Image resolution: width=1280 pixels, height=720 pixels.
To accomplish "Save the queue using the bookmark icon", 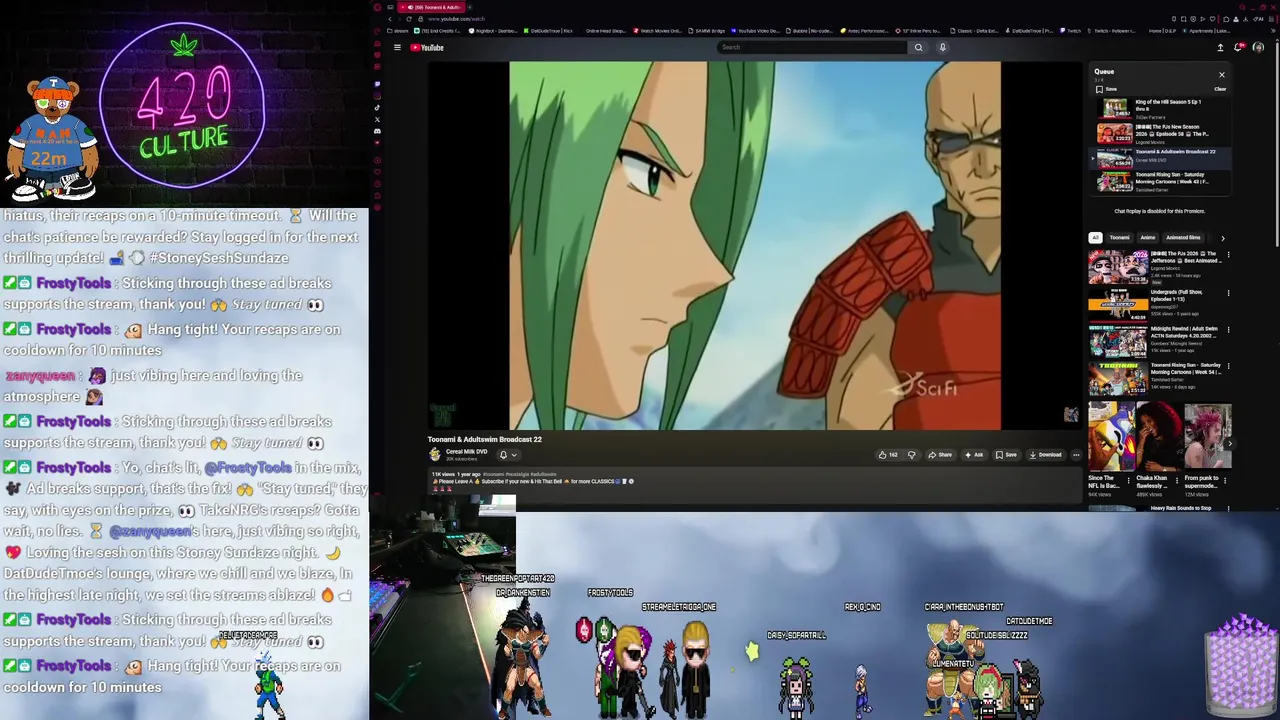I will click(1106, 89).
